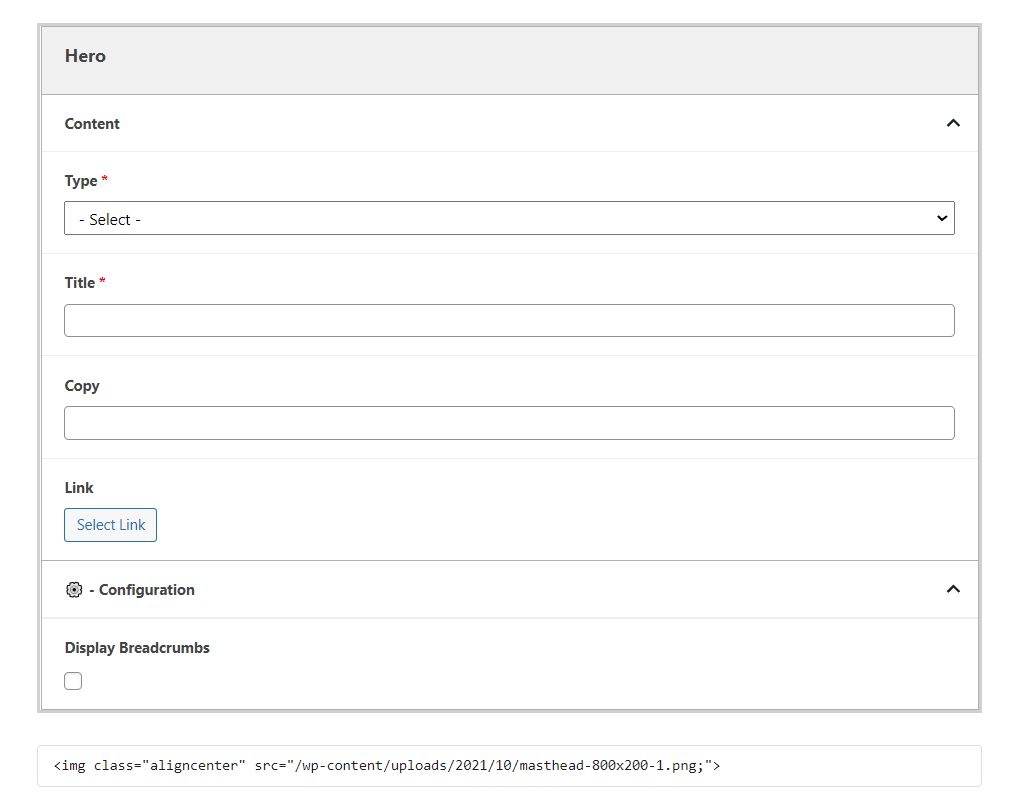Click the Copy field label
The width and height of the screenshot is (1009, 797).
[82, 386]
